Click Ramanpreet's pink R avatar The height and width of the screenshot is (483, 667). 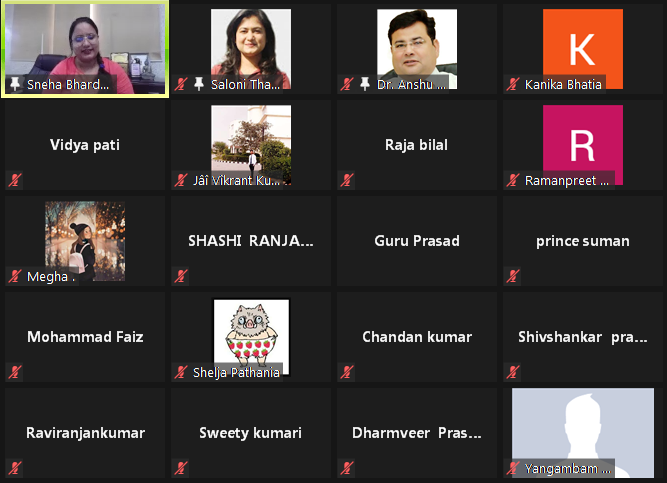pos(583,145)
